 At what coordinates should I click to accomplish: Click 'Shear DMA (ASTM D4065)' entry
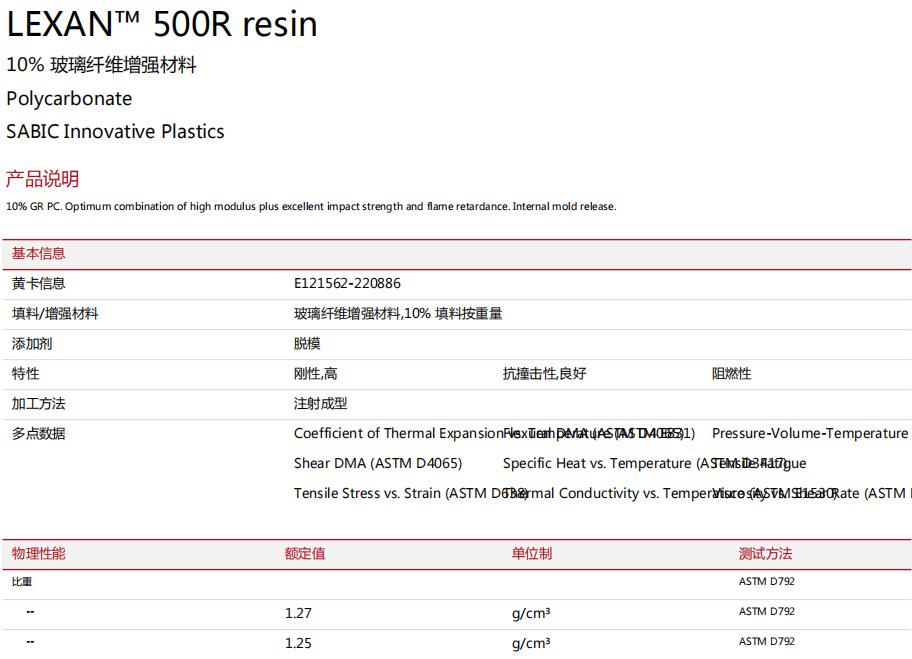click(x=378, y=464)
